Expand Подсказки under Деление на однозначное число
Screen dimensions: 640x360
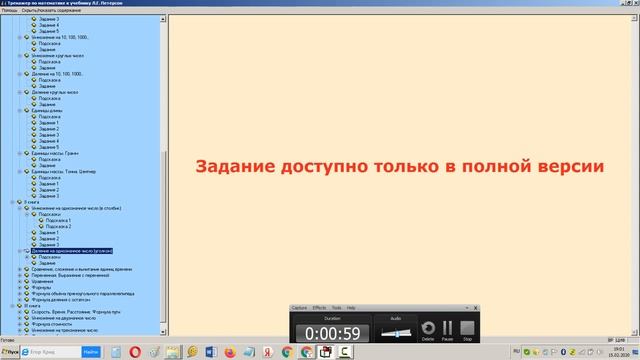click(x=27, y=257)
